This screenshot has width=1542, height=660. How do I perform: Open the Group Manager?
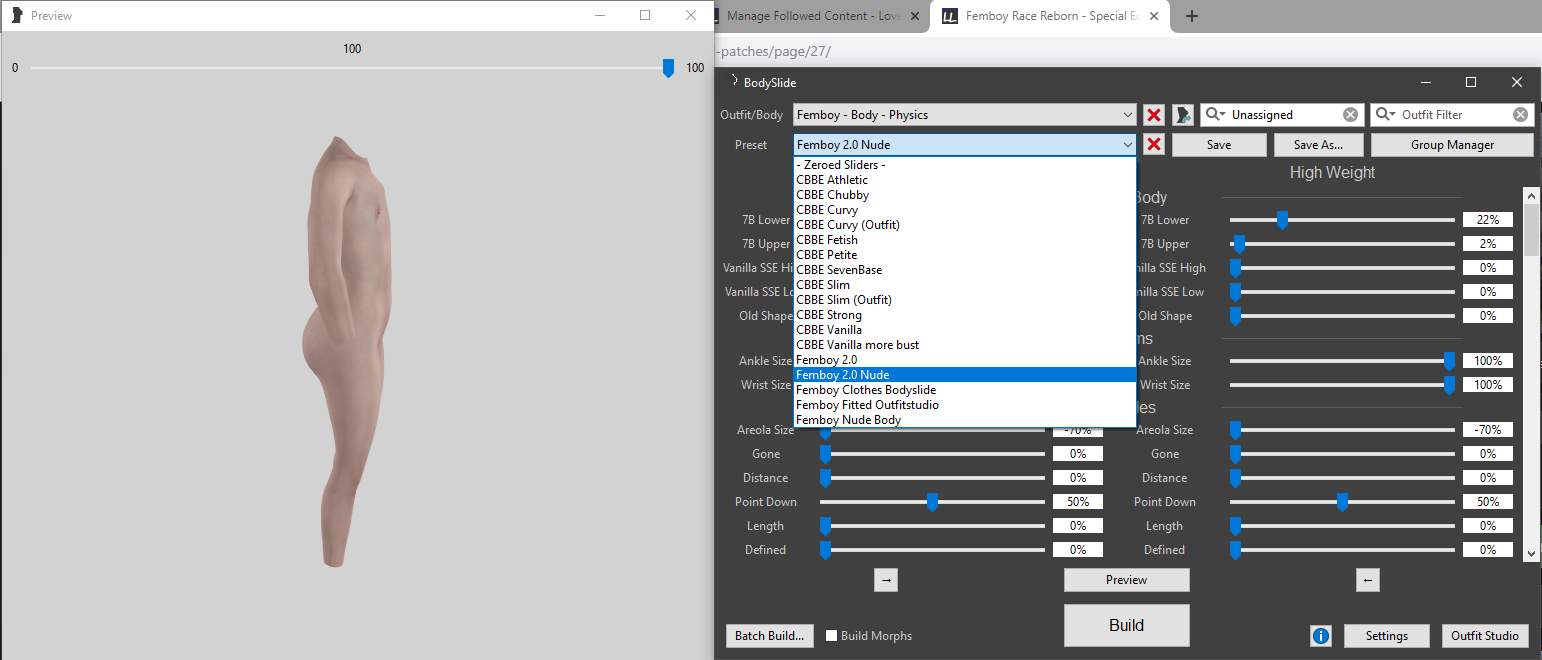1452,145
